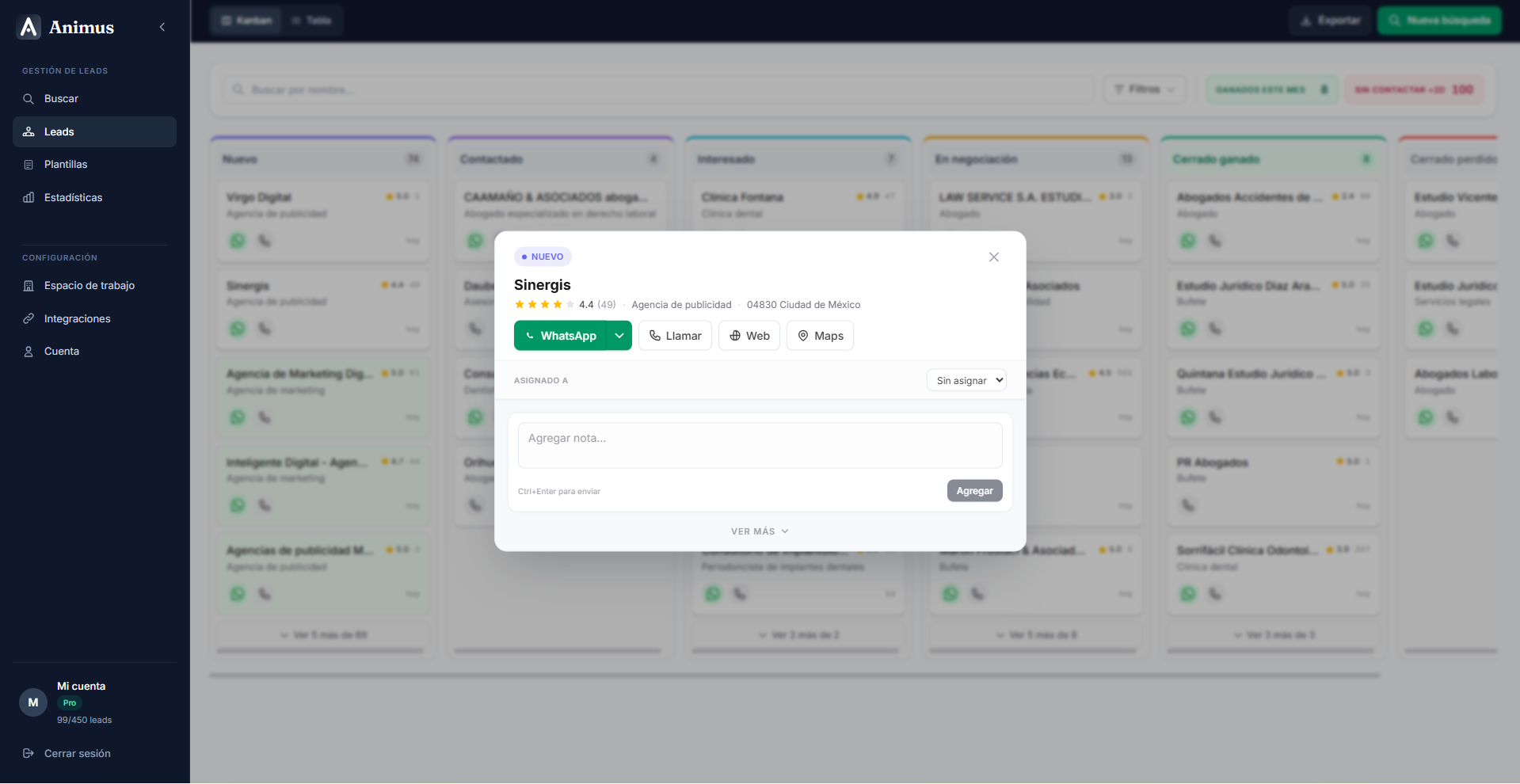
Task: Expand Ver 5 más in Nuevo column
Action: [323, 635]
